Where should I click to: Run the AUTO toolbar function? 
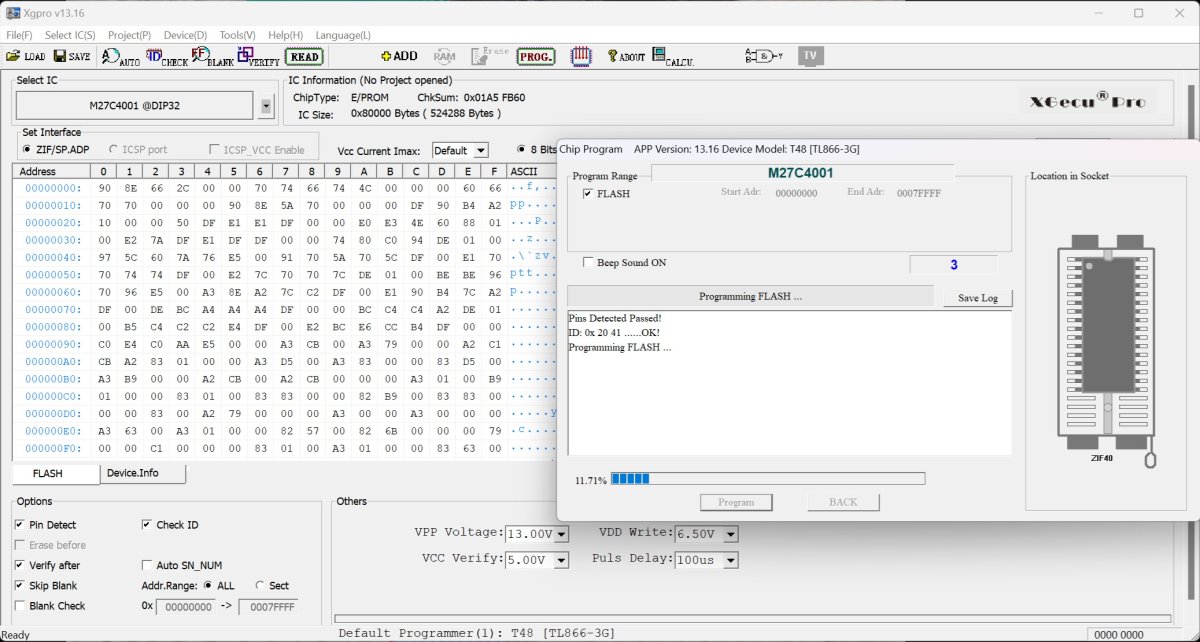tap(121, 57)
